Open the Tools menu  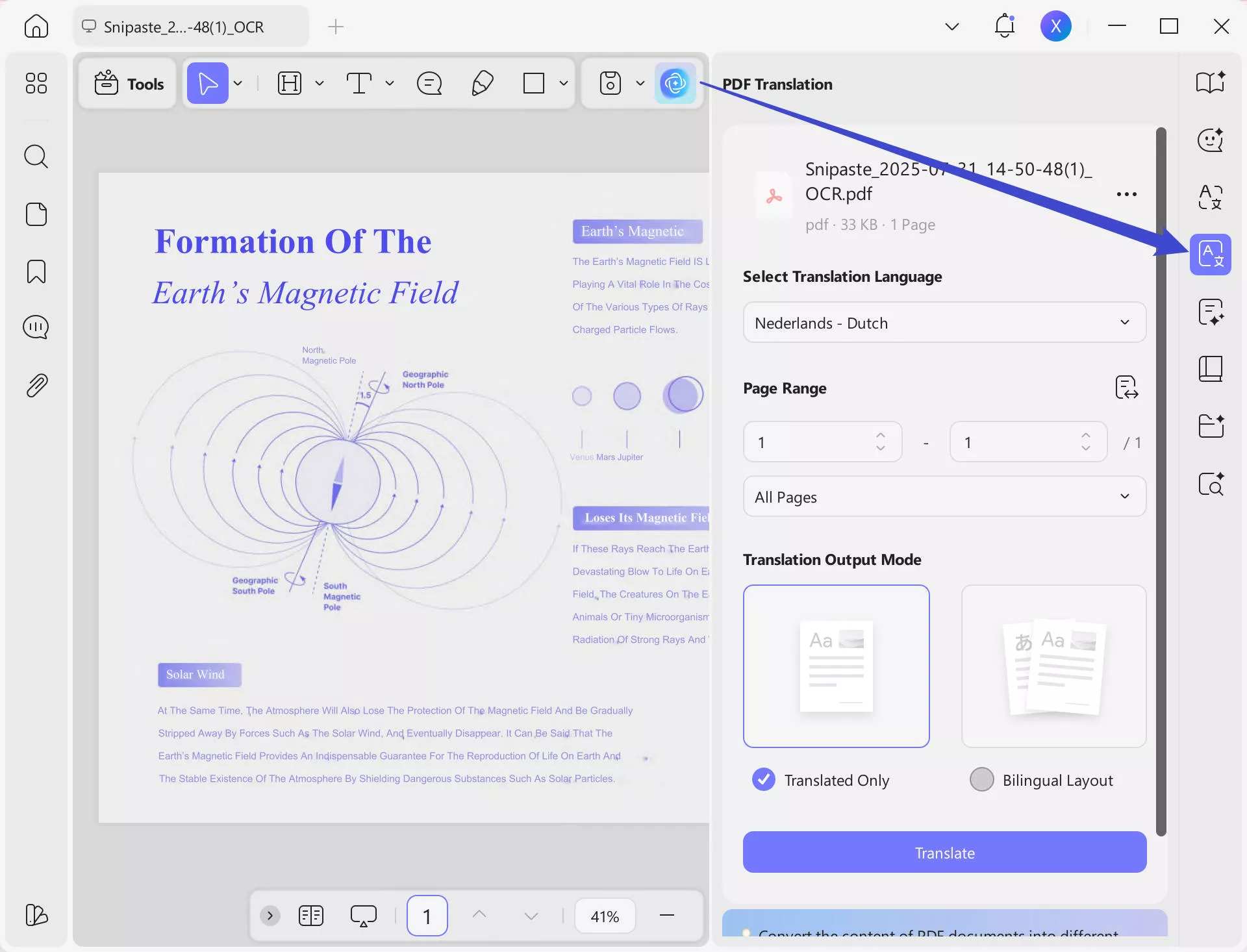[129, 84]
